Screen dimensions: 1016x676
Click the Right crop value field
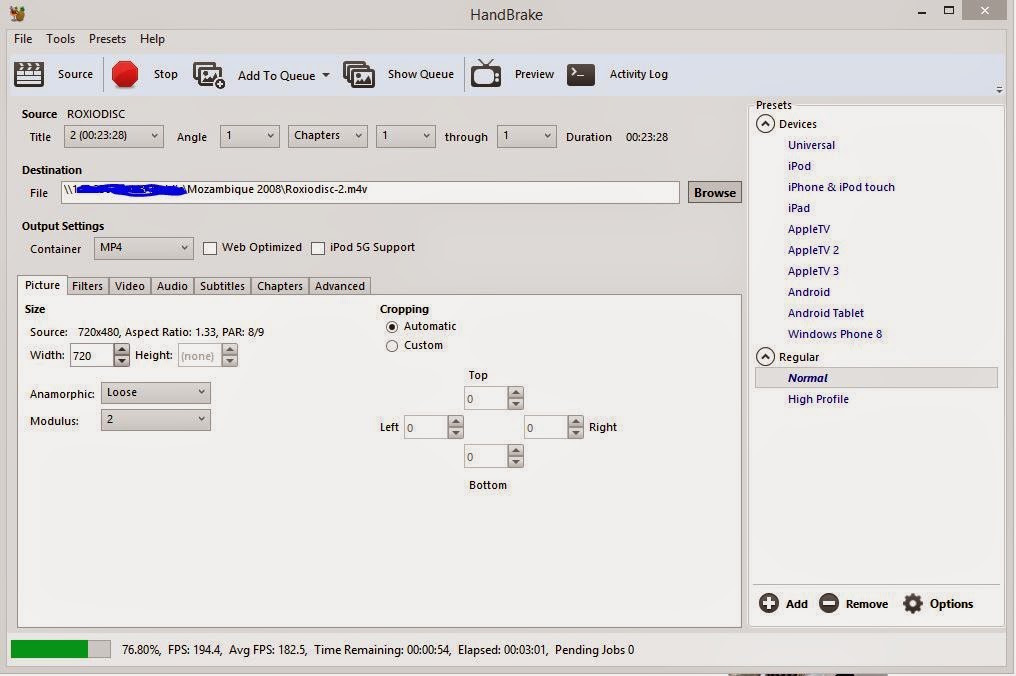click(546, 427)
